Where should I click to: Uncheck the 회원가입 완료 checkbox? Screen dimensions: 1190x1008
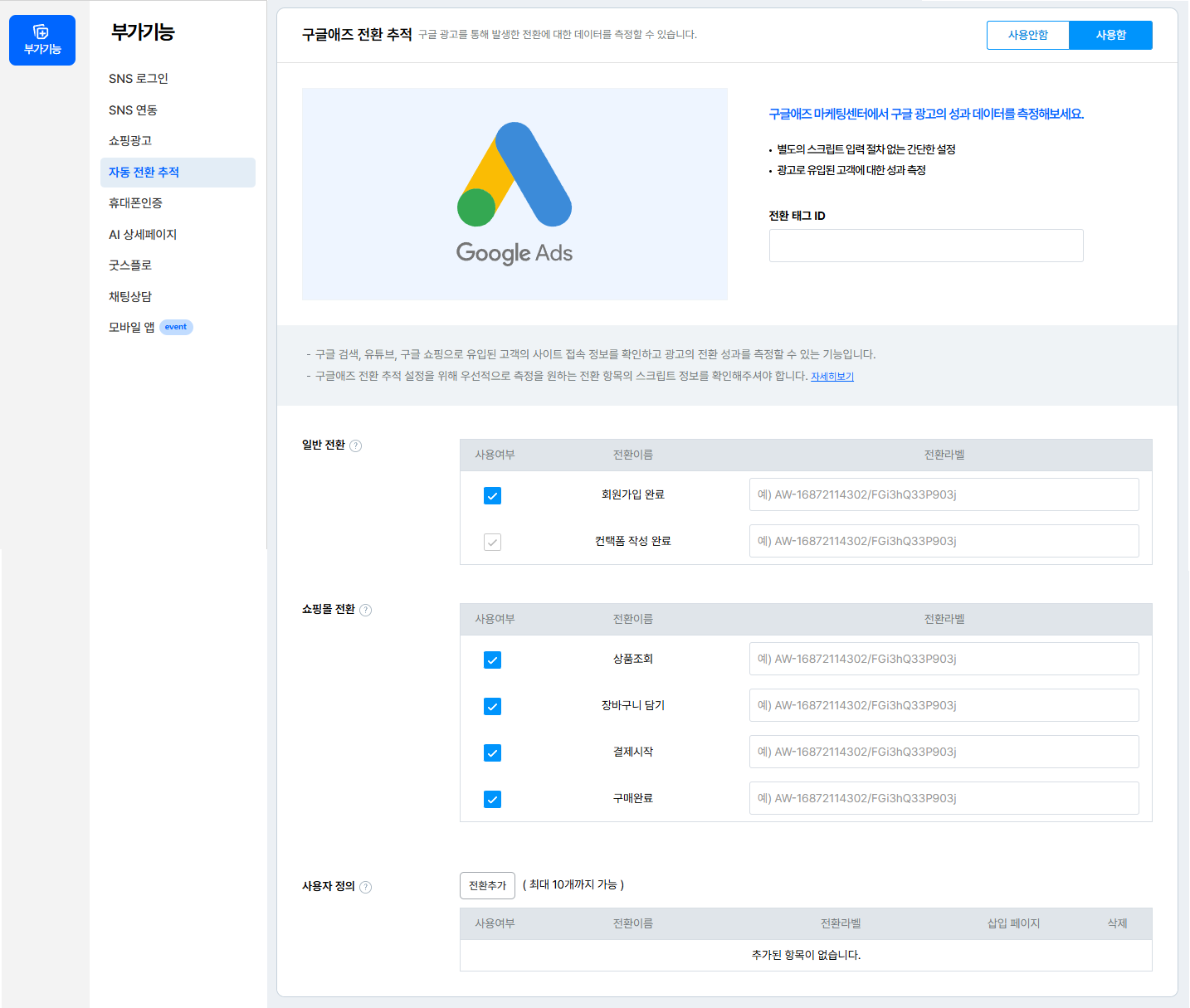click(x=492, y=495)
